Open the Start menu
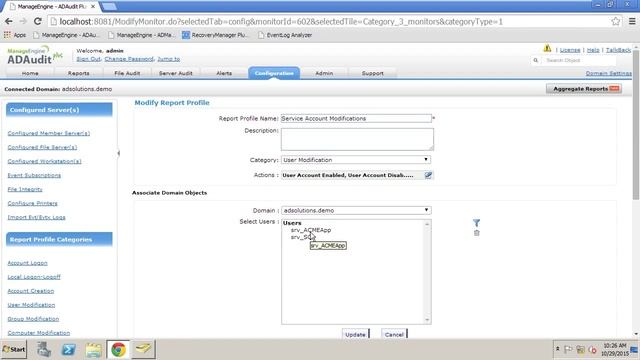 [x=14, y=349]
